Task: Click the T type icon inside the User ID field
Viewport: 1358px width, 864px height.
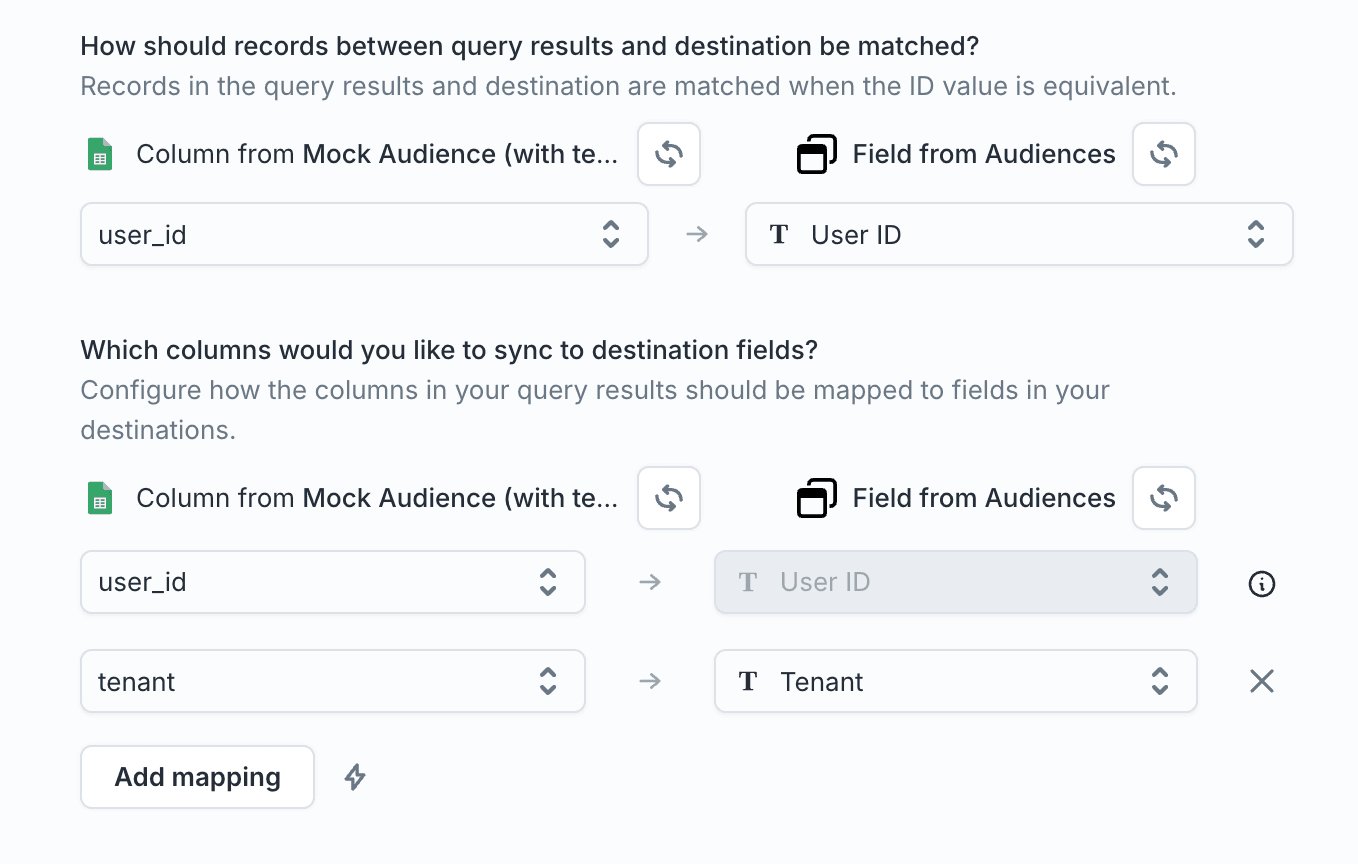Action: 779,234
